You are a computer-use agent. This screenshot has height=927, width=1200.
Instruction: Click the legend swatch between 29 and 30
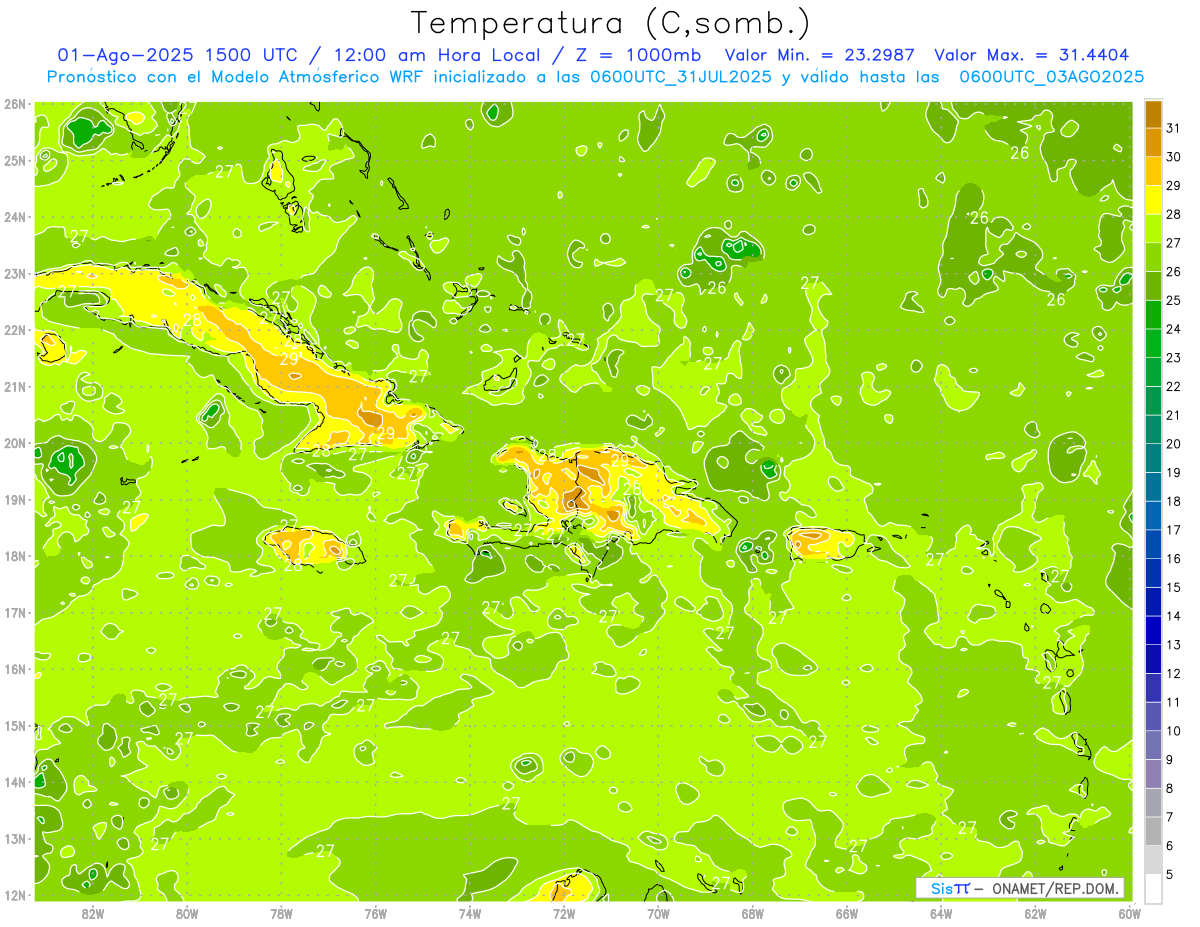[x=1153, y=171]
